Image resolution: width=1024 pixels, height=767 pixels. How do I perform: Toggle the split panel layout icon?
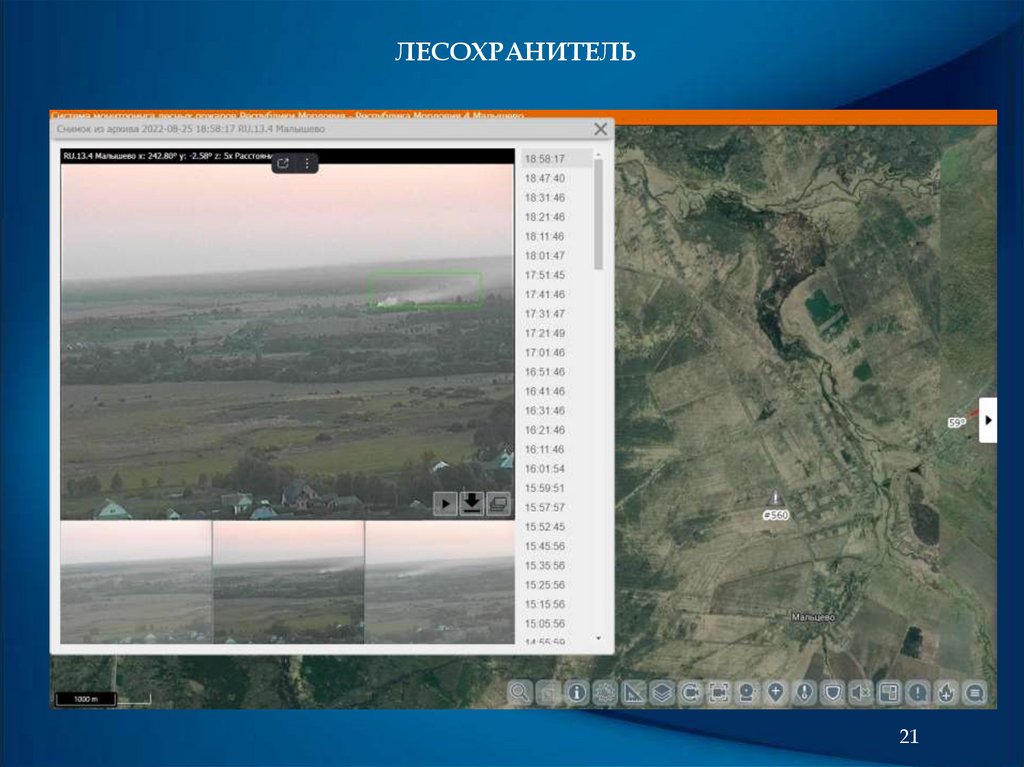tap(890, 692)
